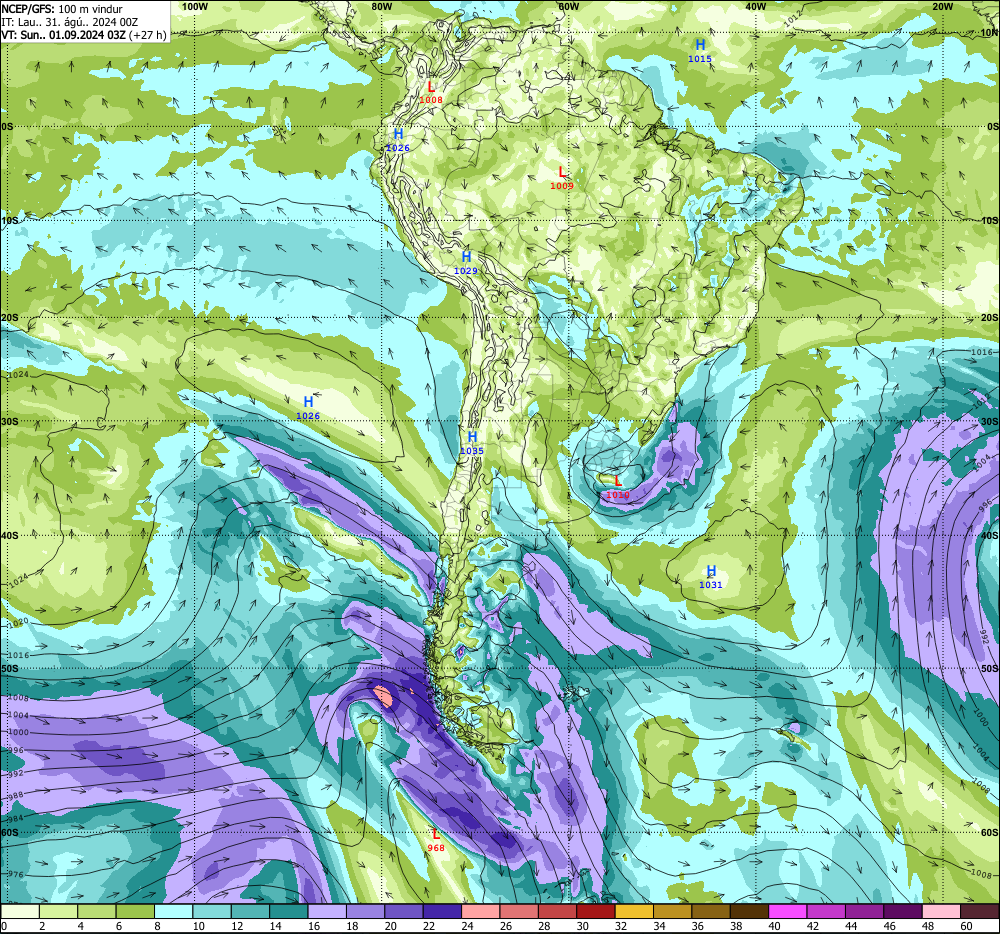Screen dimensions: 1000x934
Task: Pick the 6–8 green legend swatch
Action: 135,911
